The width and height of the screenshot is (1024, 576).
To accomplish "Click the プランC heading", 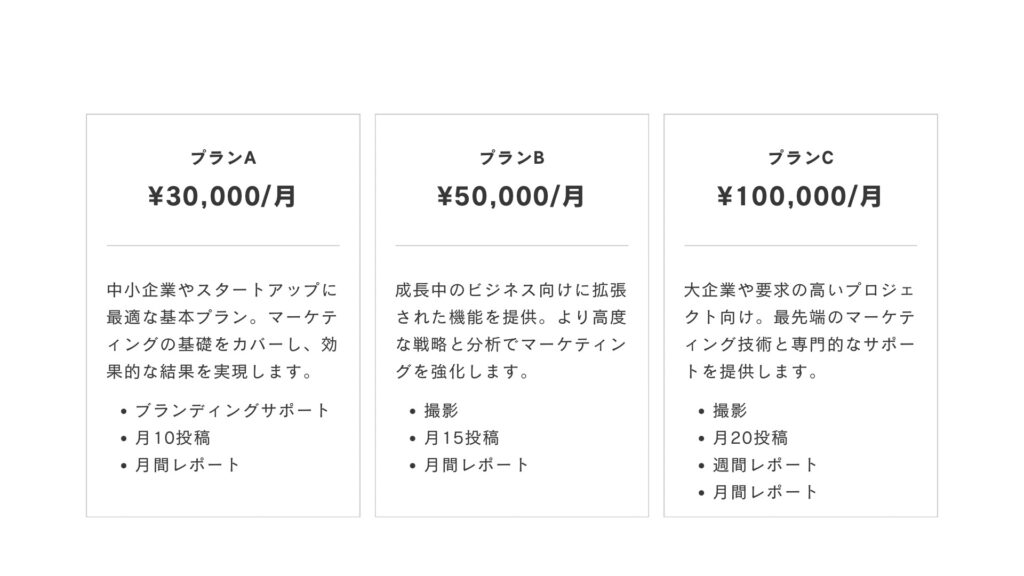I will [800, 158].
